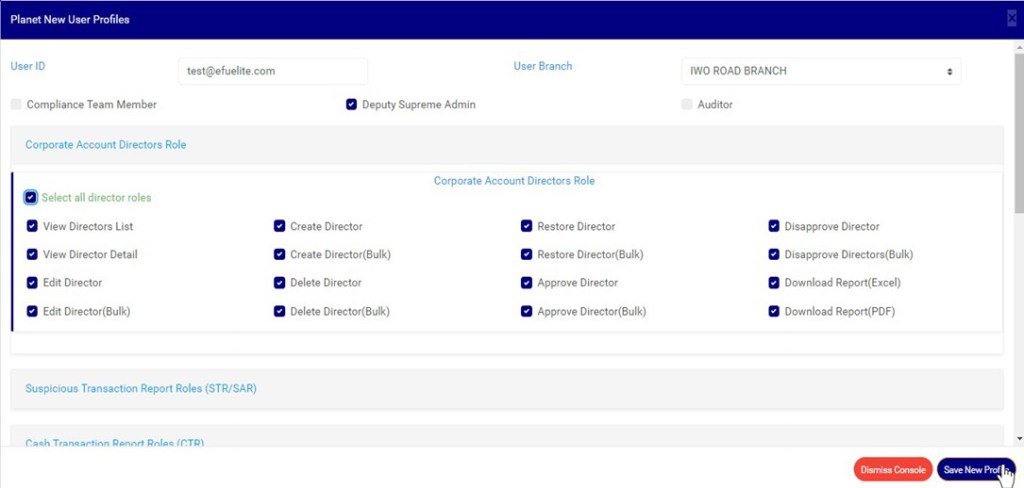Click the User ID email field
Screen dimensions: 1024x488
(272, 72)
